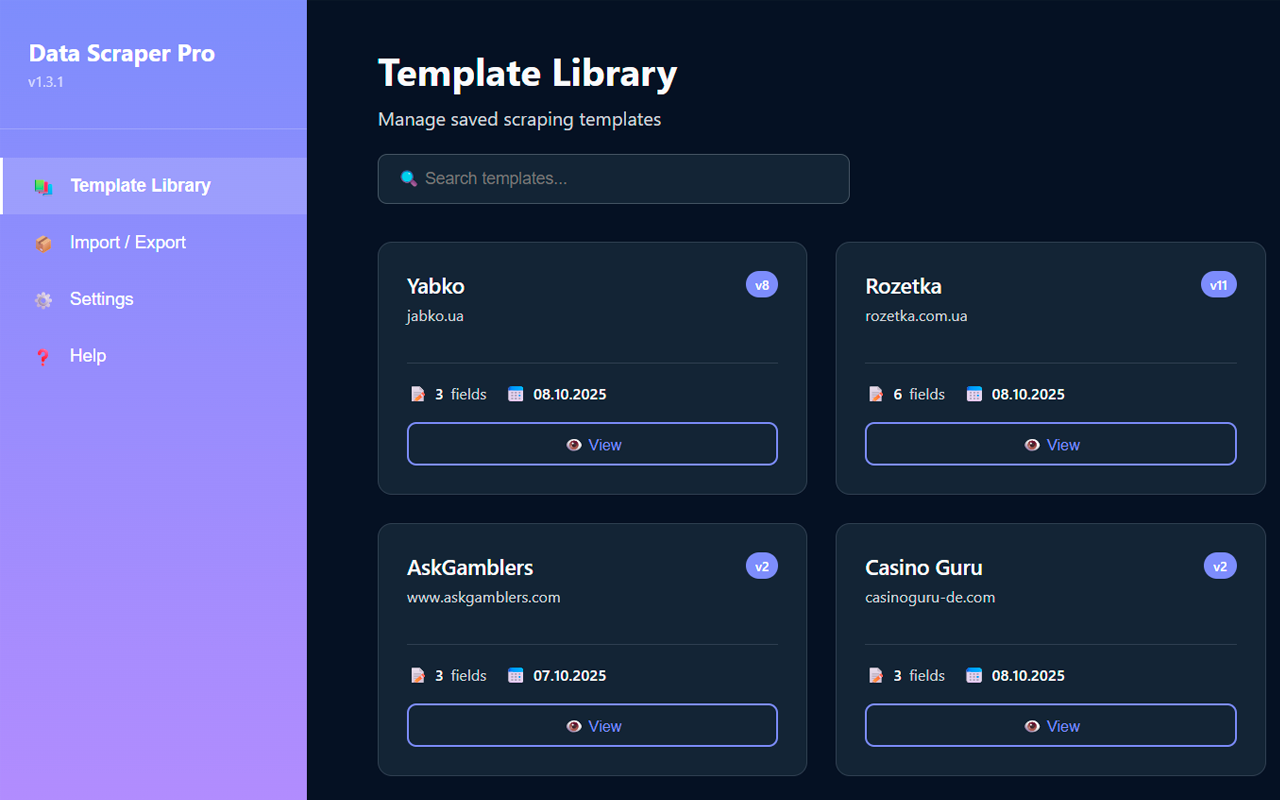
Task: Click the Help question mark icon
Action: pyautogui.click(x=43, y=357)
